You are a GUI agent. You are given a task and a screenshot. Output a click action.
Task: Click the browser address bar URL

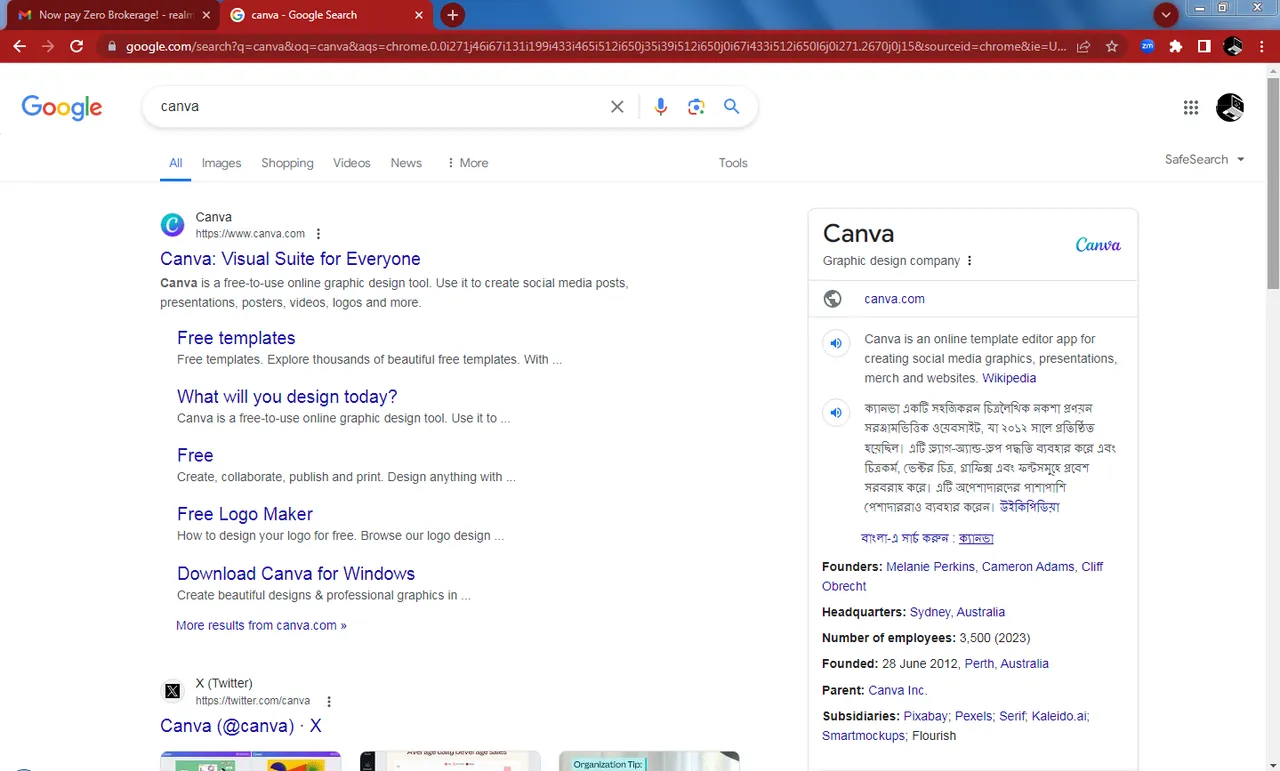pyautogui.click(x=595, y=46)
